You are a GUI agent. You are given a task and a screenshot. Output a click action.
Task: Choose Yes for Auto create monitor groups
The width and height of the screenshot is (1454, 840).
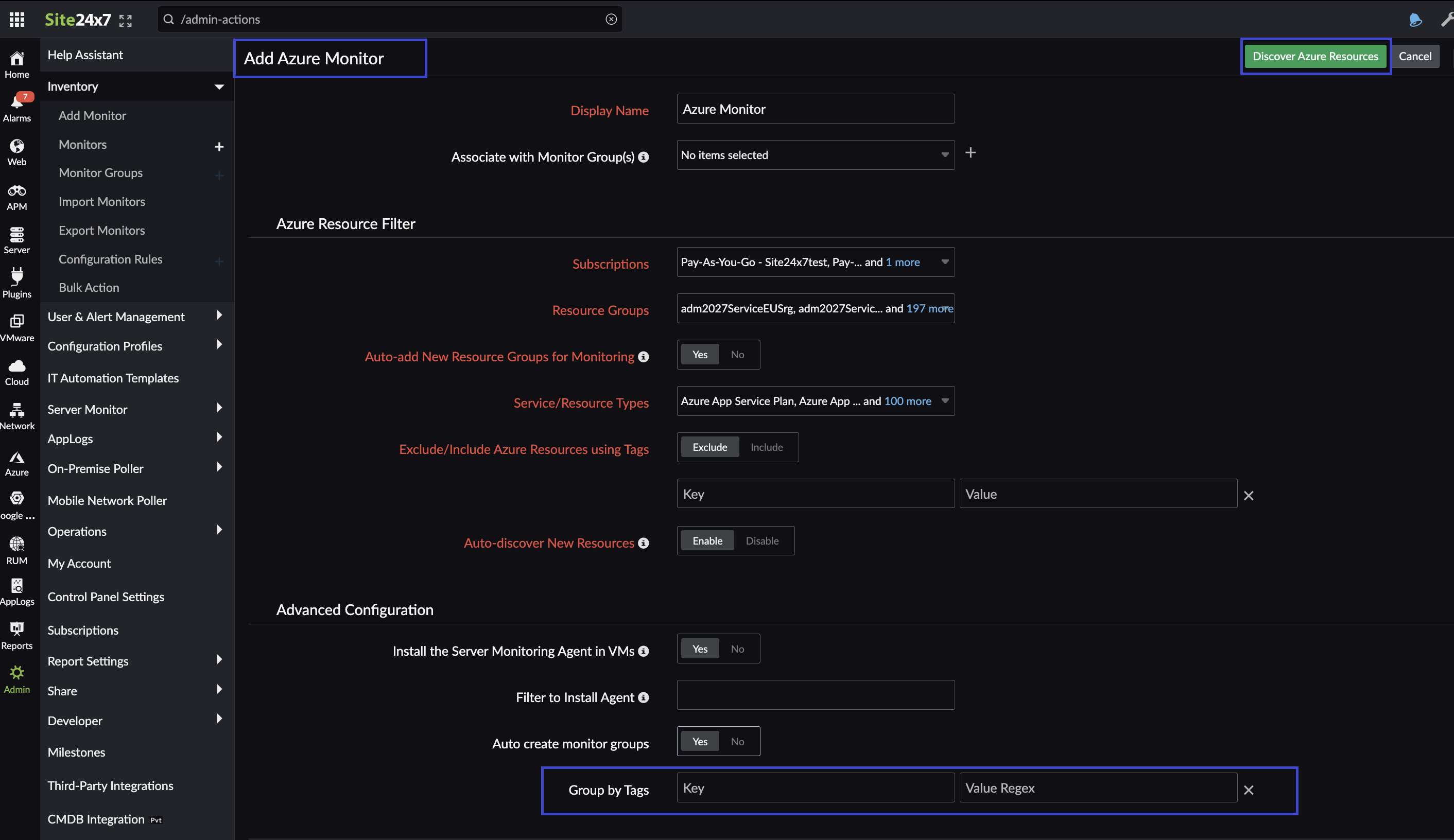point(700,741)
